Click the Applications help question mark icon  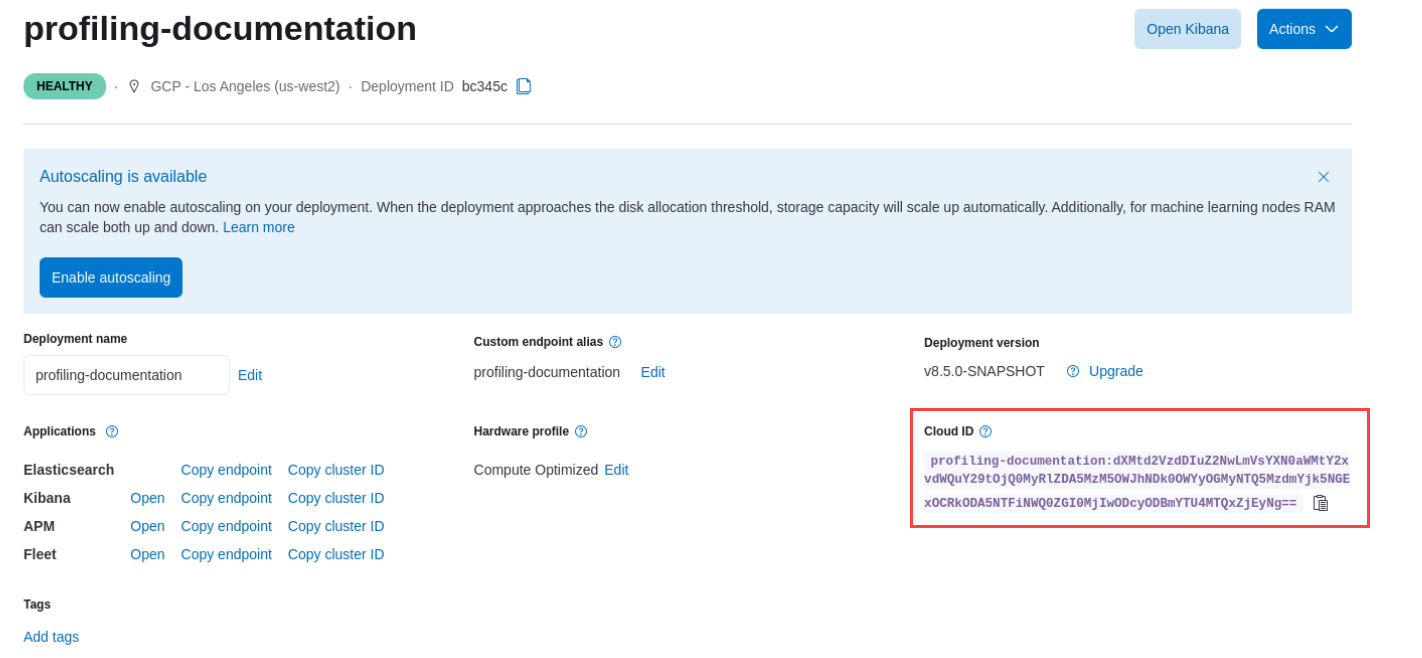pos(111,431)
